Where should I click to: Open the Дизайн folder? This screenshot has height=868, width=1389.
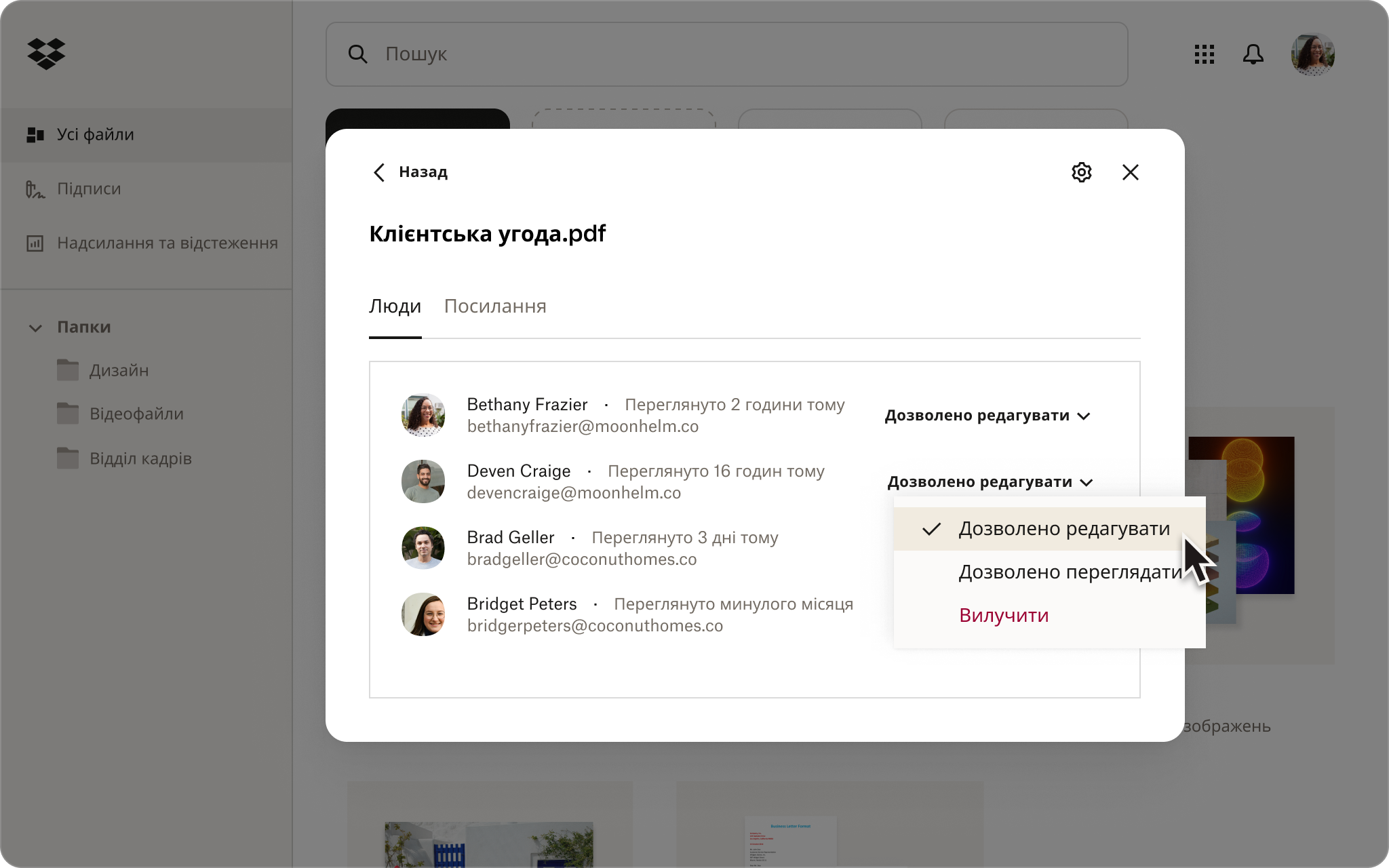119,370
